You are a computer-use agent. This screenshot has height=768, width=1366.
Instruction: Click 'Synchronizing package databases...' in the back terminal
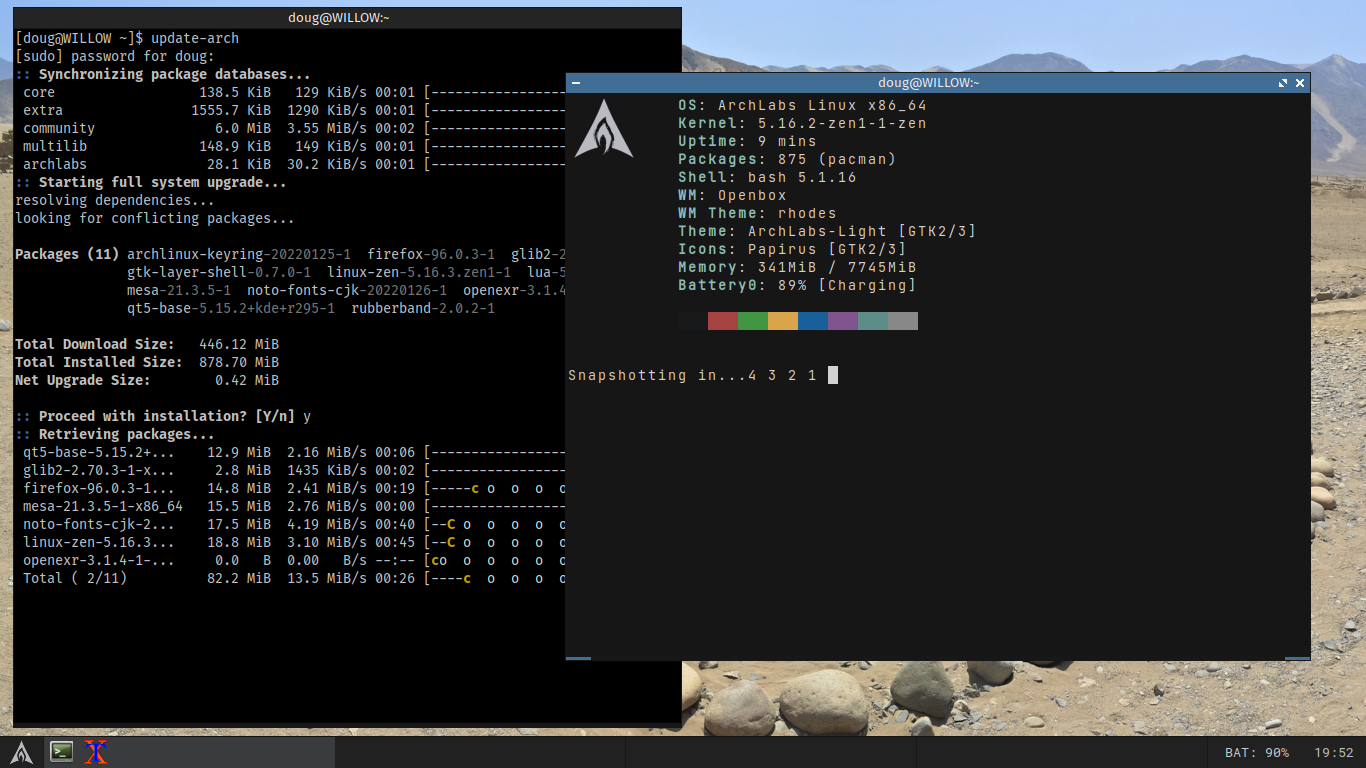point(175,74)
